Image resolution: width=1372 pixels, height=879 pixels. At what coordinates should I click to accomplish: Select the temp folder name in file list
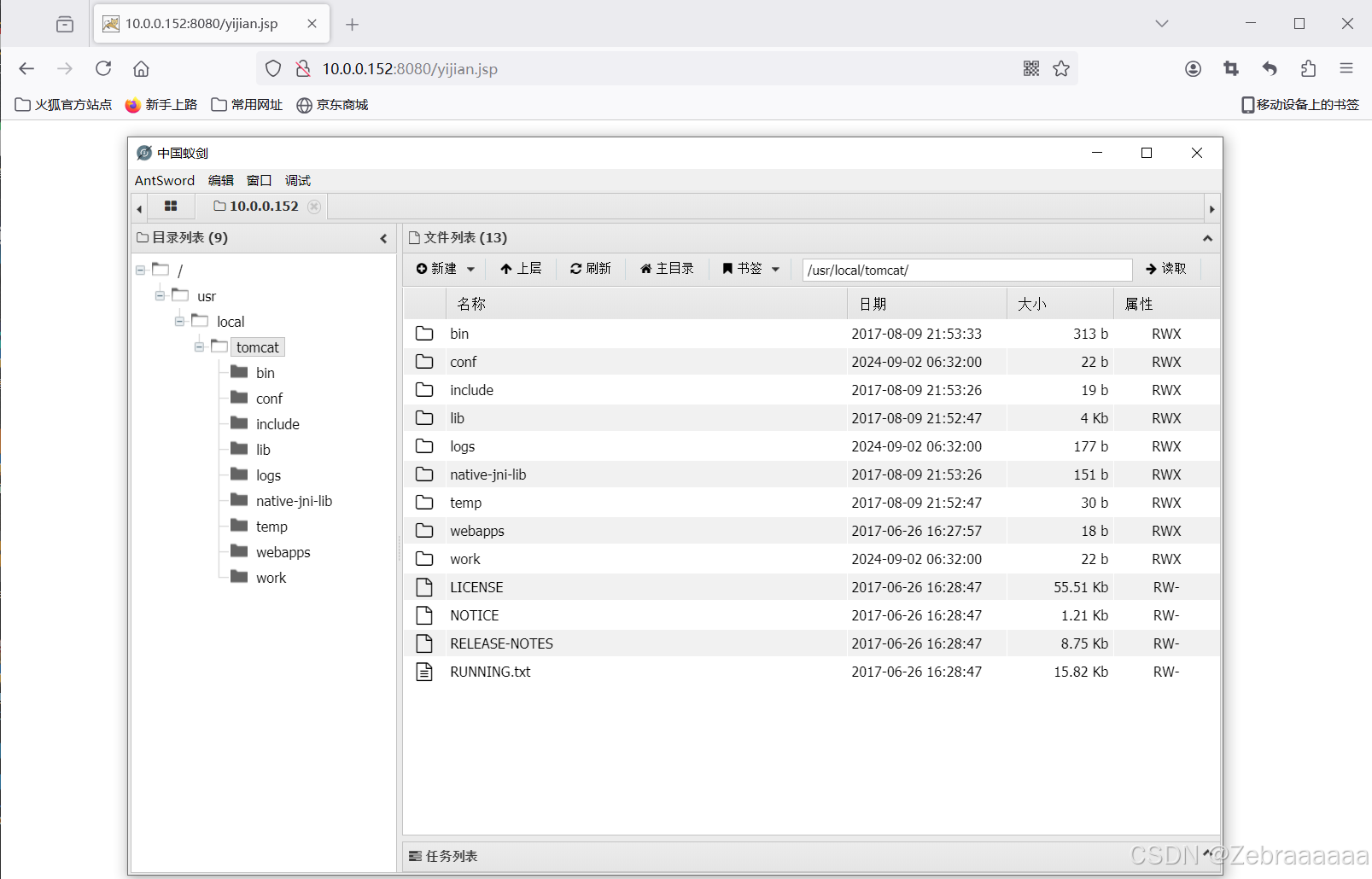466,503
